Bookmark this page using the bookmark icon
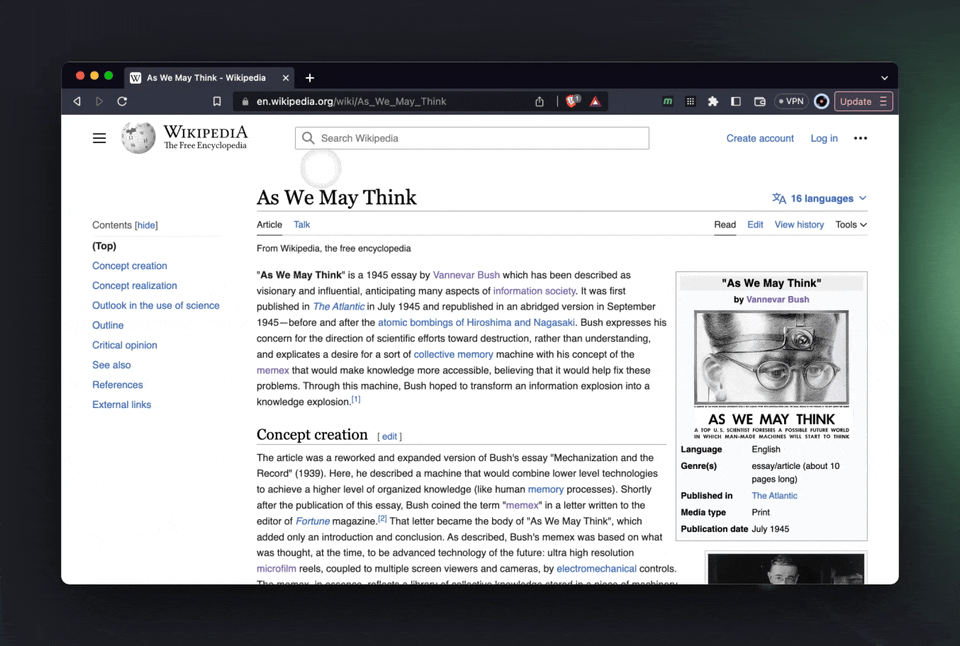This screenshot has height=646, width=960. coord(217,101)
